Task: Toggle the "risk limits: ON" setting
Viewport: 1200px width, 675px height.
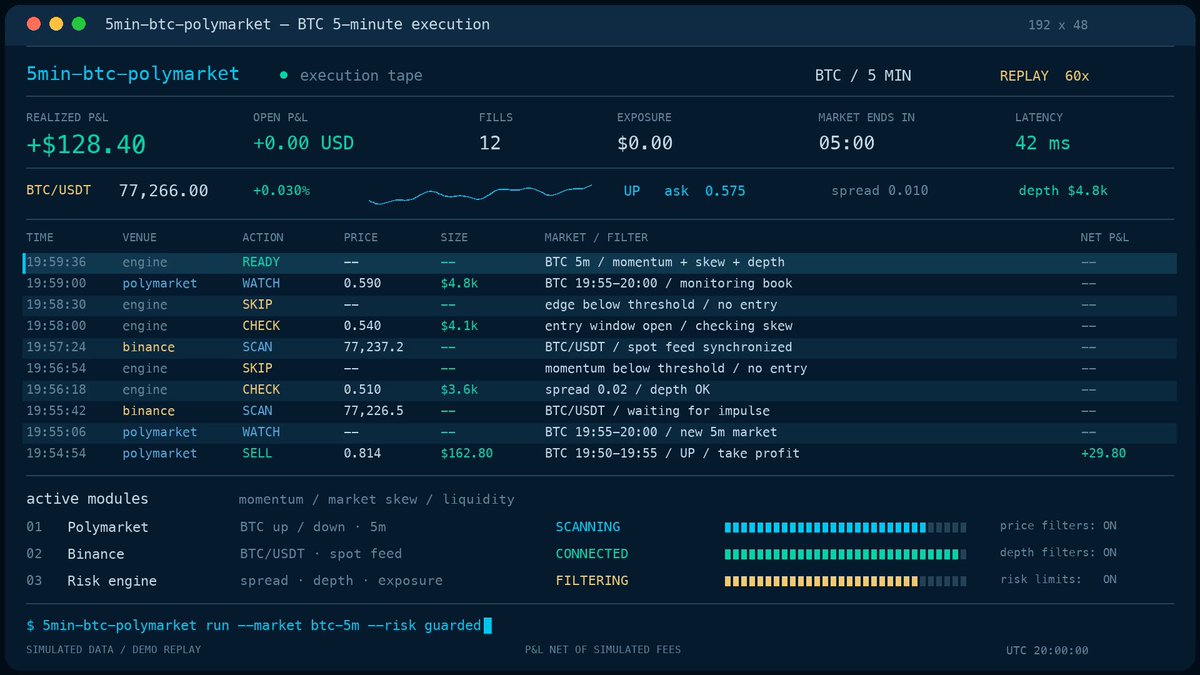Action: [x=1058, y=580]
